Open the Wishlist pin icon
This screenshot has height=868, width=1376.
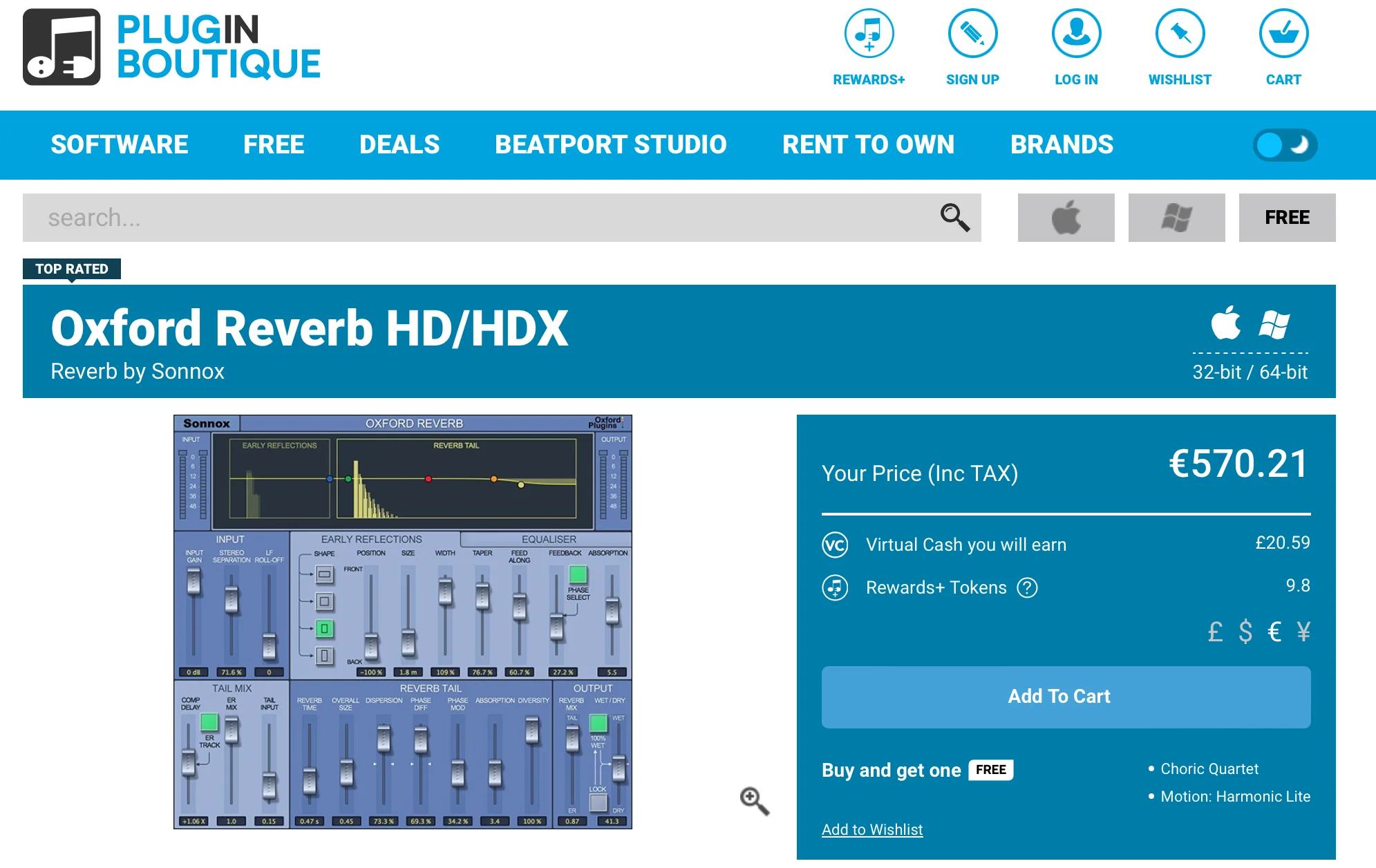pos(1180,33)
